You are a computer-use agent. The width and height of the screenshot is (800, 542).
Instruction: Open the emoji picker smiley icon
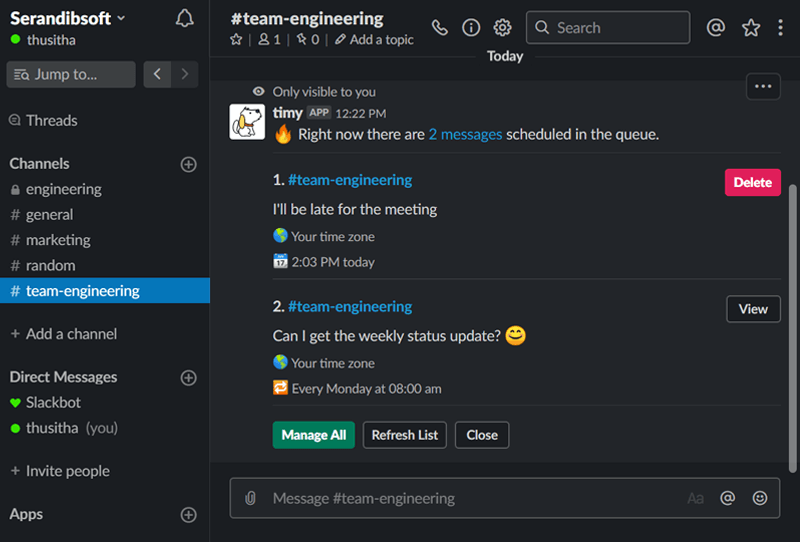click(x=760, y=498)
